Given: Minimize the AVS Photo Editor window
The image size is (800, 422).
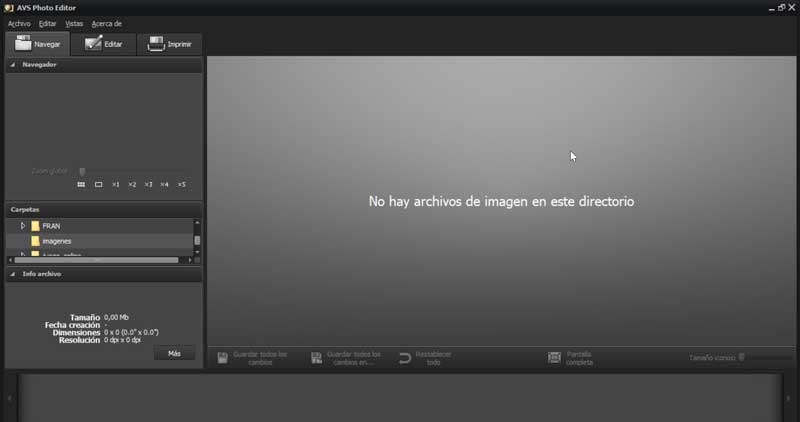Looking at the screenshot, I should point(771,8).
